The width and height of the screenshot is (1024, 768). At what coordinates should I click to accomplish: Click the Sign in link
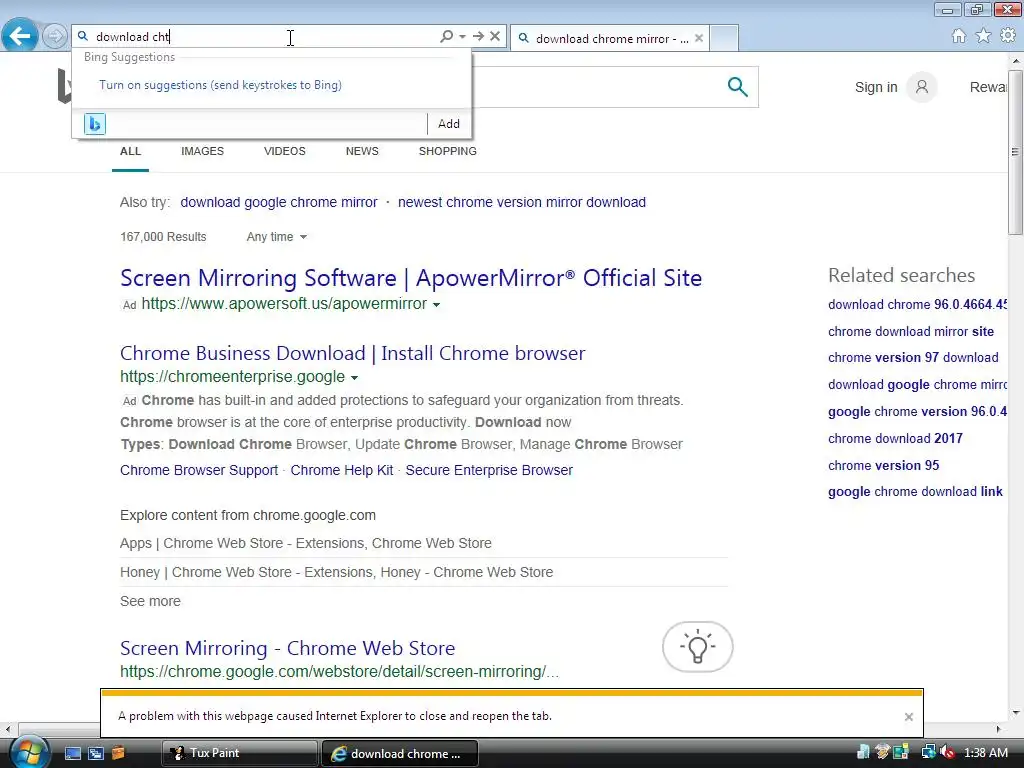(x=876, y=87)
